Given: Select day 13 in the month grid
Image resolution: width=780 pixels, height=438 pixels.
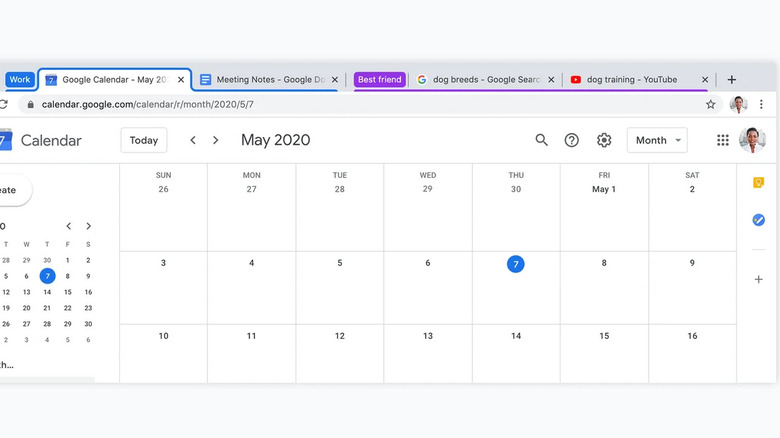Looking at the screenshot, I should click(428, 336).
